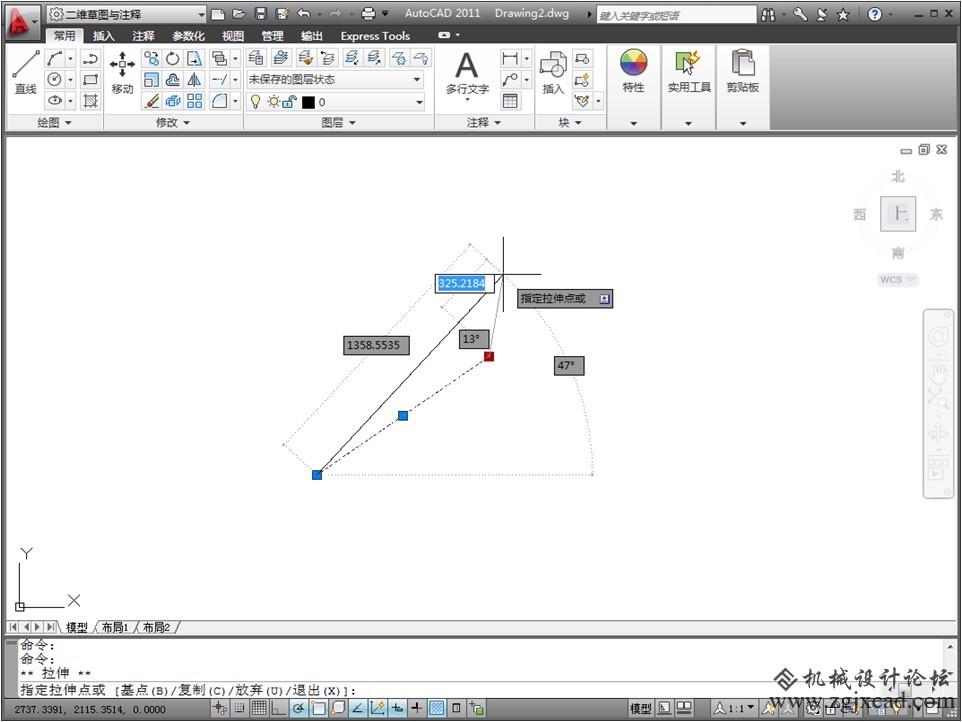The height and width of the screenshot is (722, 962).
Task: Expand the 修改 panel
Action: pos(173,123)
